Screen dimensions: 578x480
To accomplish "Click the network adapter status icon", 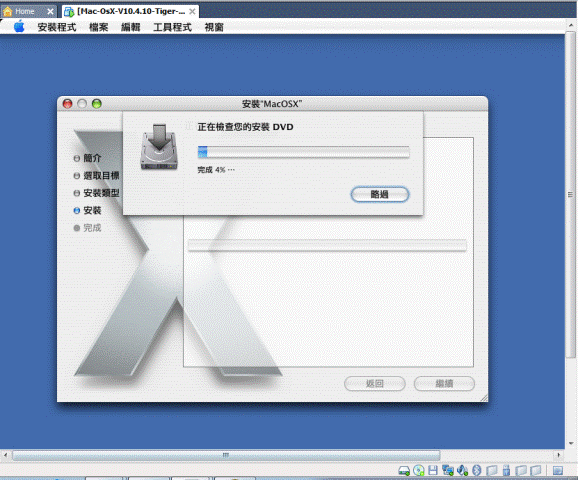I will pos(448,470).
